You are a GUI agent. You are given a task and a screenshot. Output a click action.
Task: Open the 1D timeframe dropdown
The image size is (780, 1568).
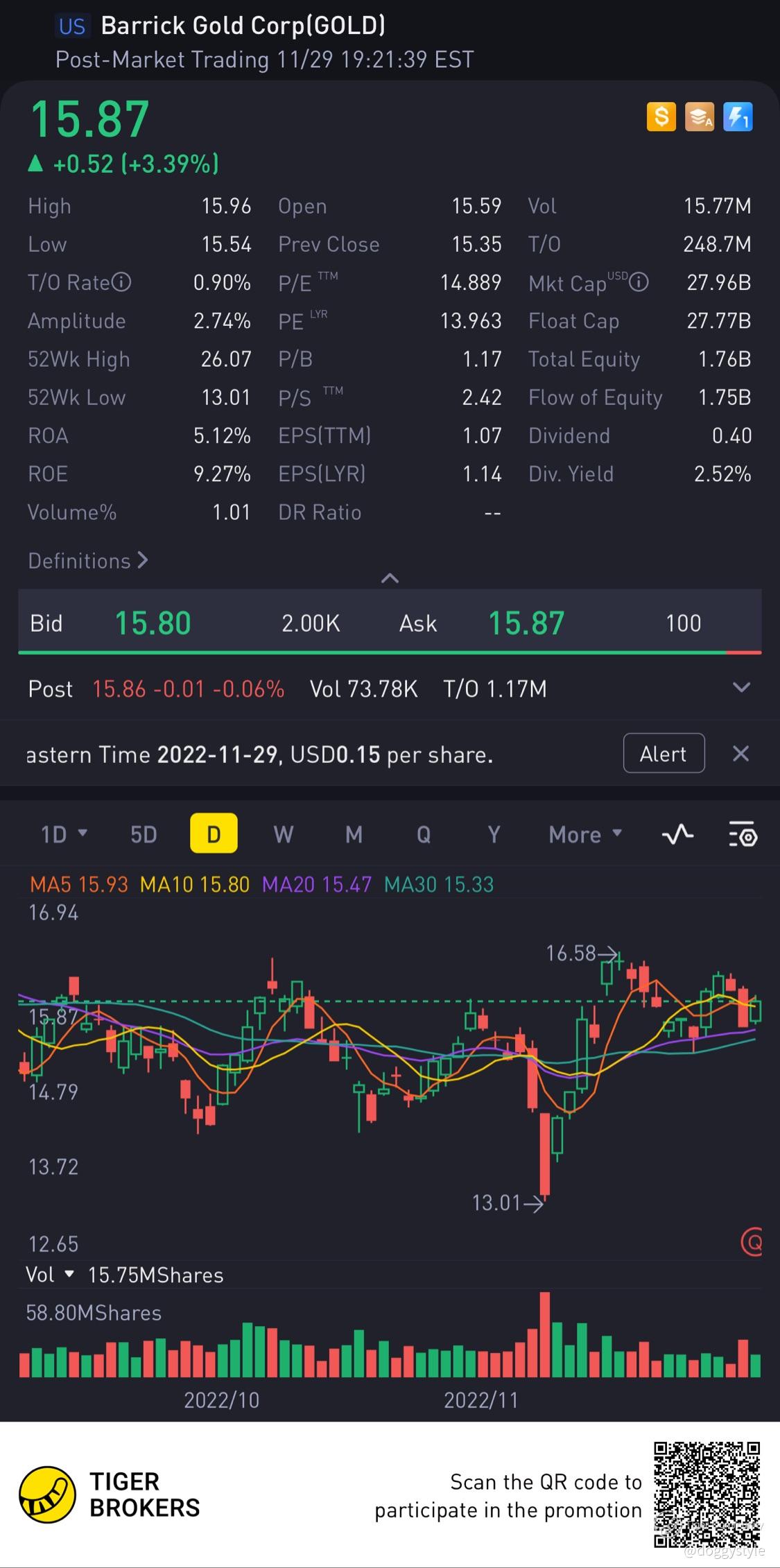pyautogui.click(x=64, y=834)
